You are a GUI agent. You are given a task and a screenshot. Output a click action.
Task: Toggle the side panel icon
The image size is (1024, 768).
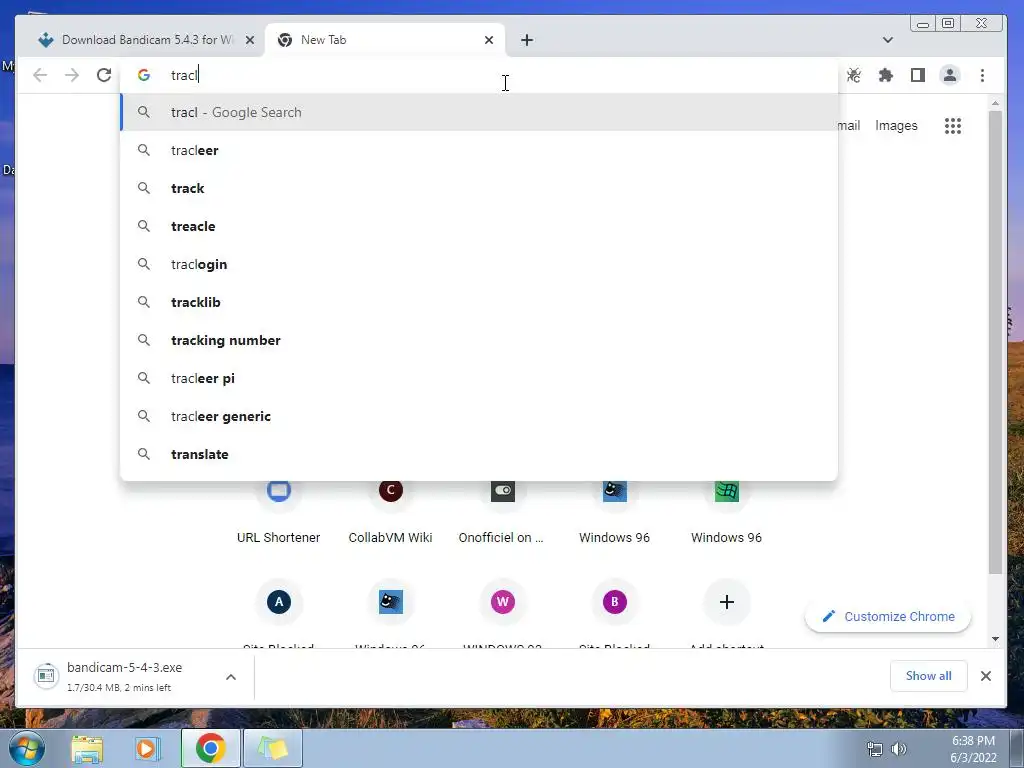(x=918, y=75)
